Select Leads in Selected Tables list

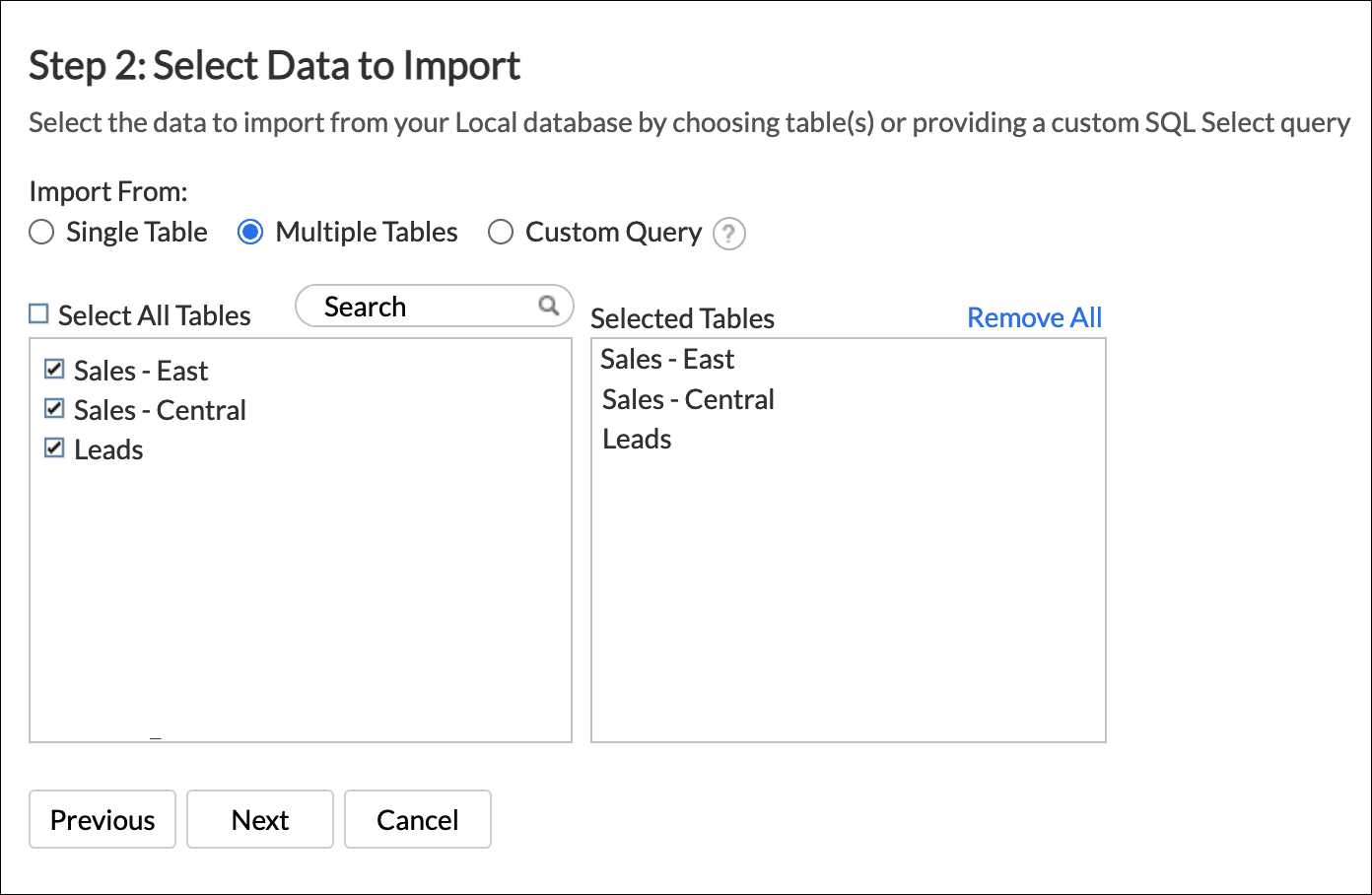coord(637,439)
